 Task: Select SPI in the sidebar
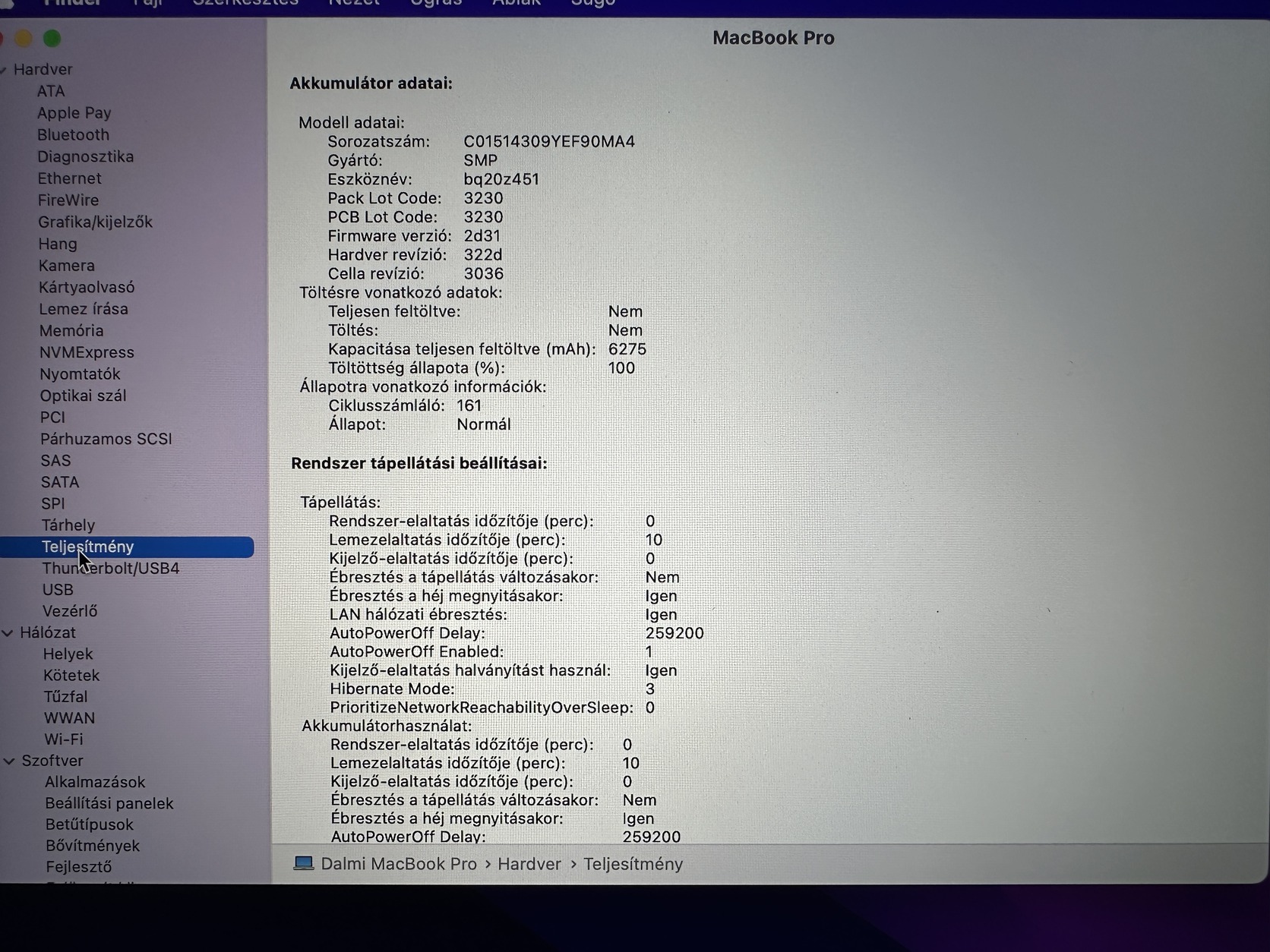[x=53, y=503]
